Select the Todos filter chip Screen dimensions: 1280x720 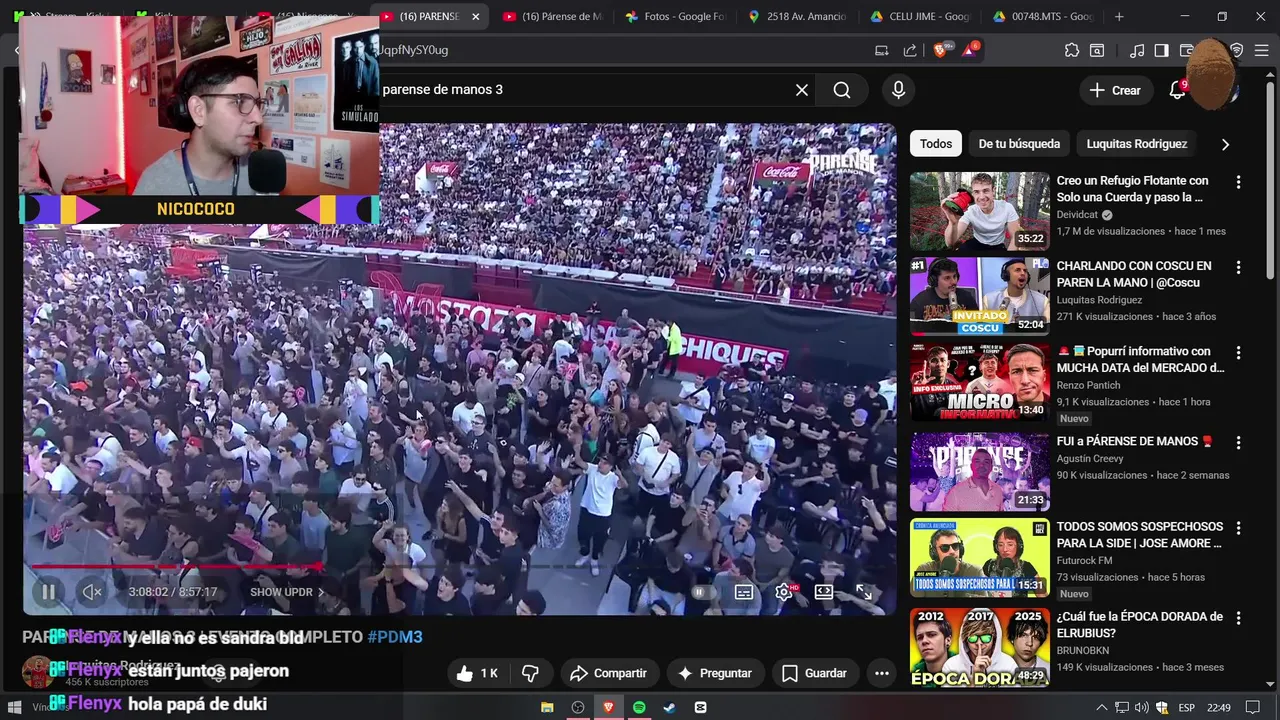936,144
